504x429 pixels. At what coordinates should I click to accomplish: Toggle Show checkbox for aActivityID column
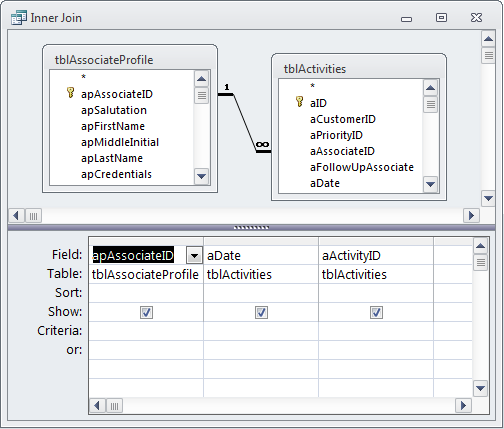[x=376, y=312]
